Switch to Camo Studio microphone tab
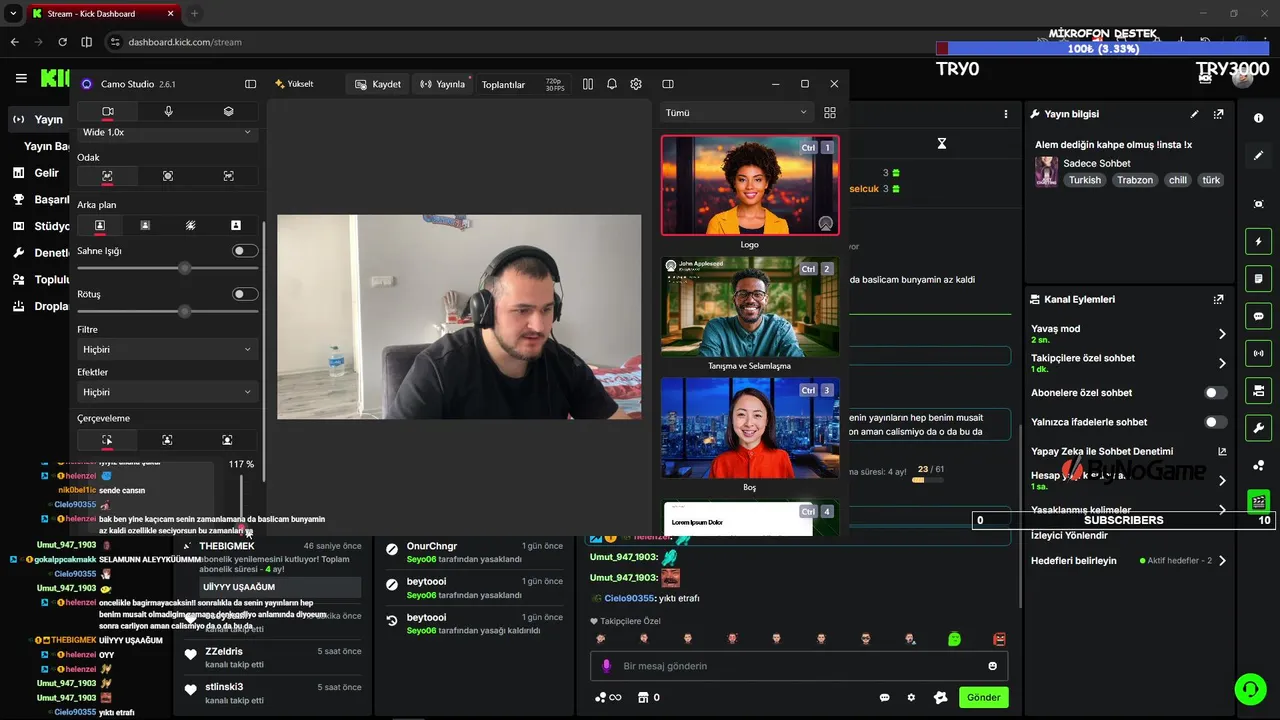The image size is (1280, 720). click(168, 111)
